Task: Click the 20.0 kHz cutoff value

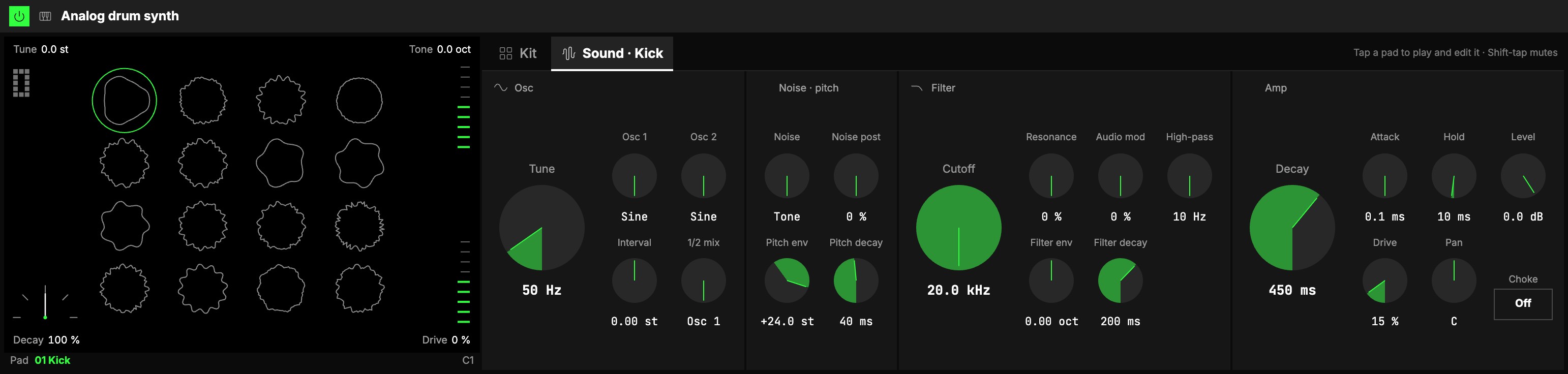Action: (959, 291)
